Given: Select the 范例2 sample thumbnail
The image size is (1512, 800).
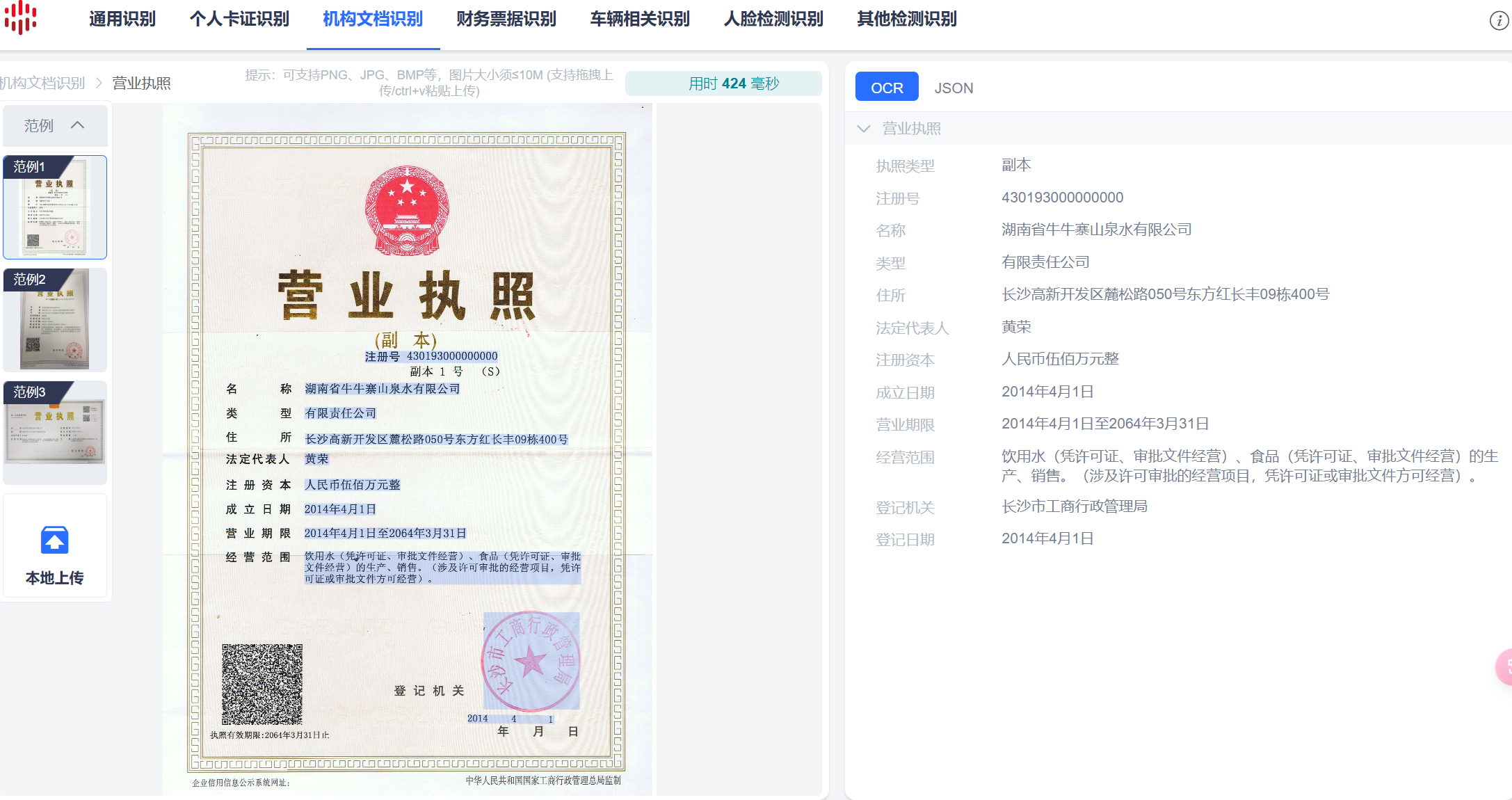Looking at the screenshot, I should [55, 320].
